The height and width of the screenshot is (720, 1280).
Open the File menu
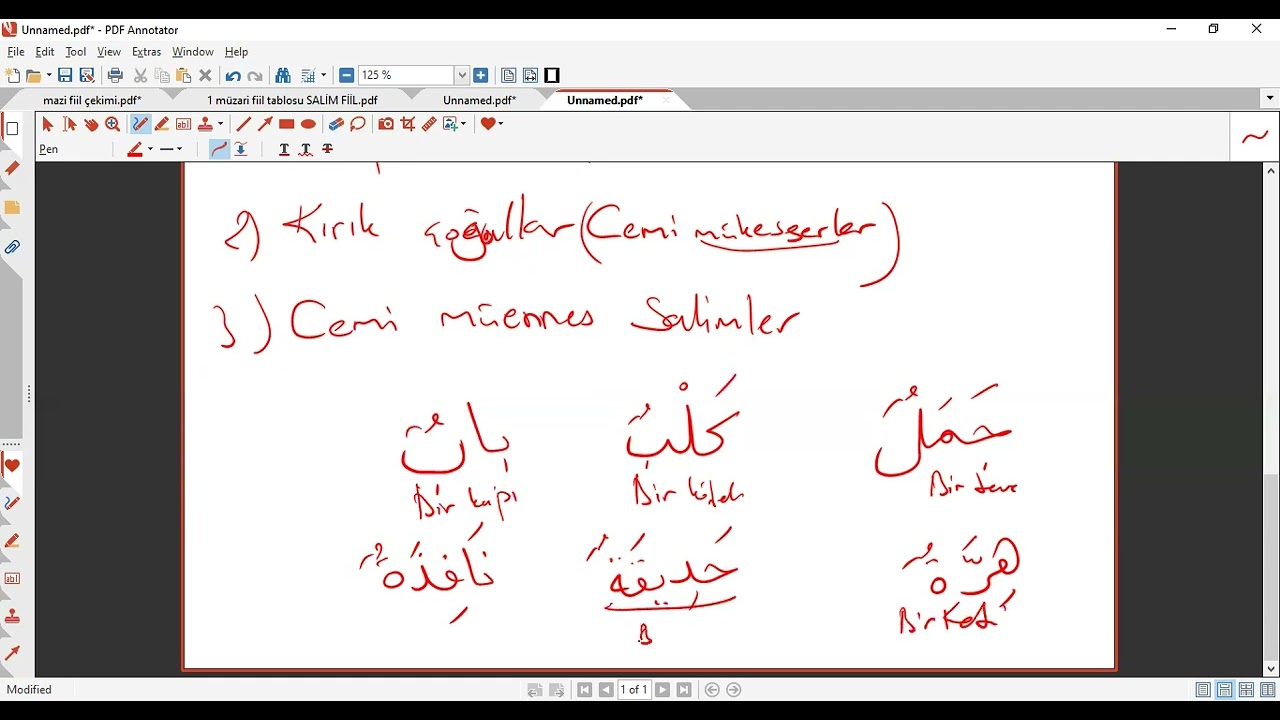click(16, 52)
